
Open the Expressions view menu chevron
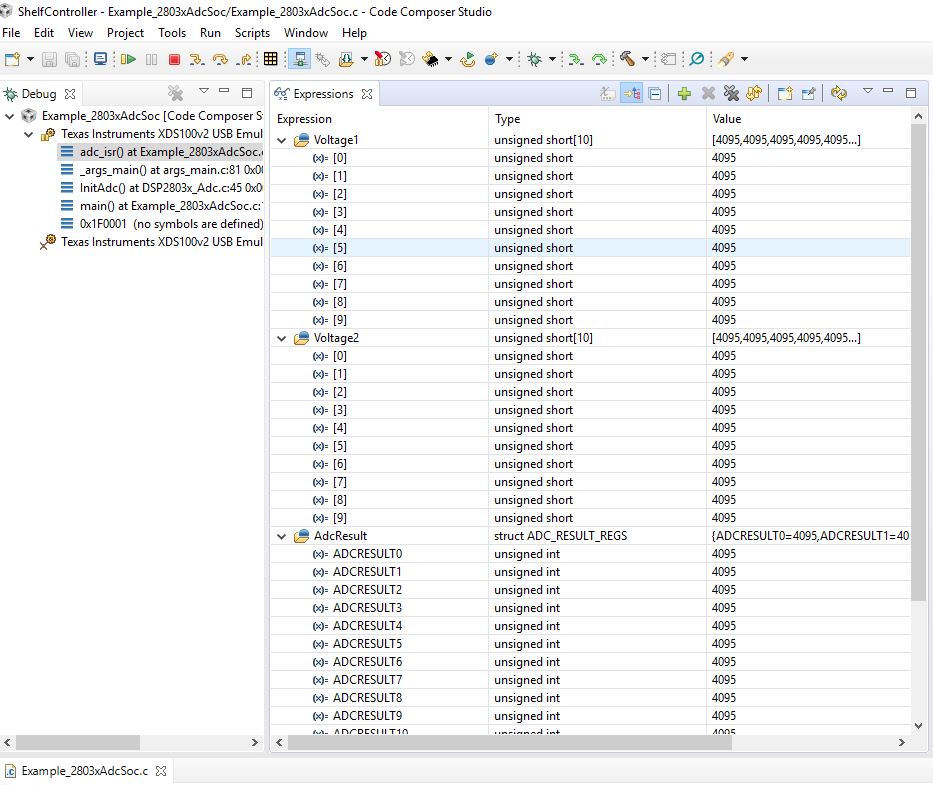pyautogui.click(x=868, y=93)
